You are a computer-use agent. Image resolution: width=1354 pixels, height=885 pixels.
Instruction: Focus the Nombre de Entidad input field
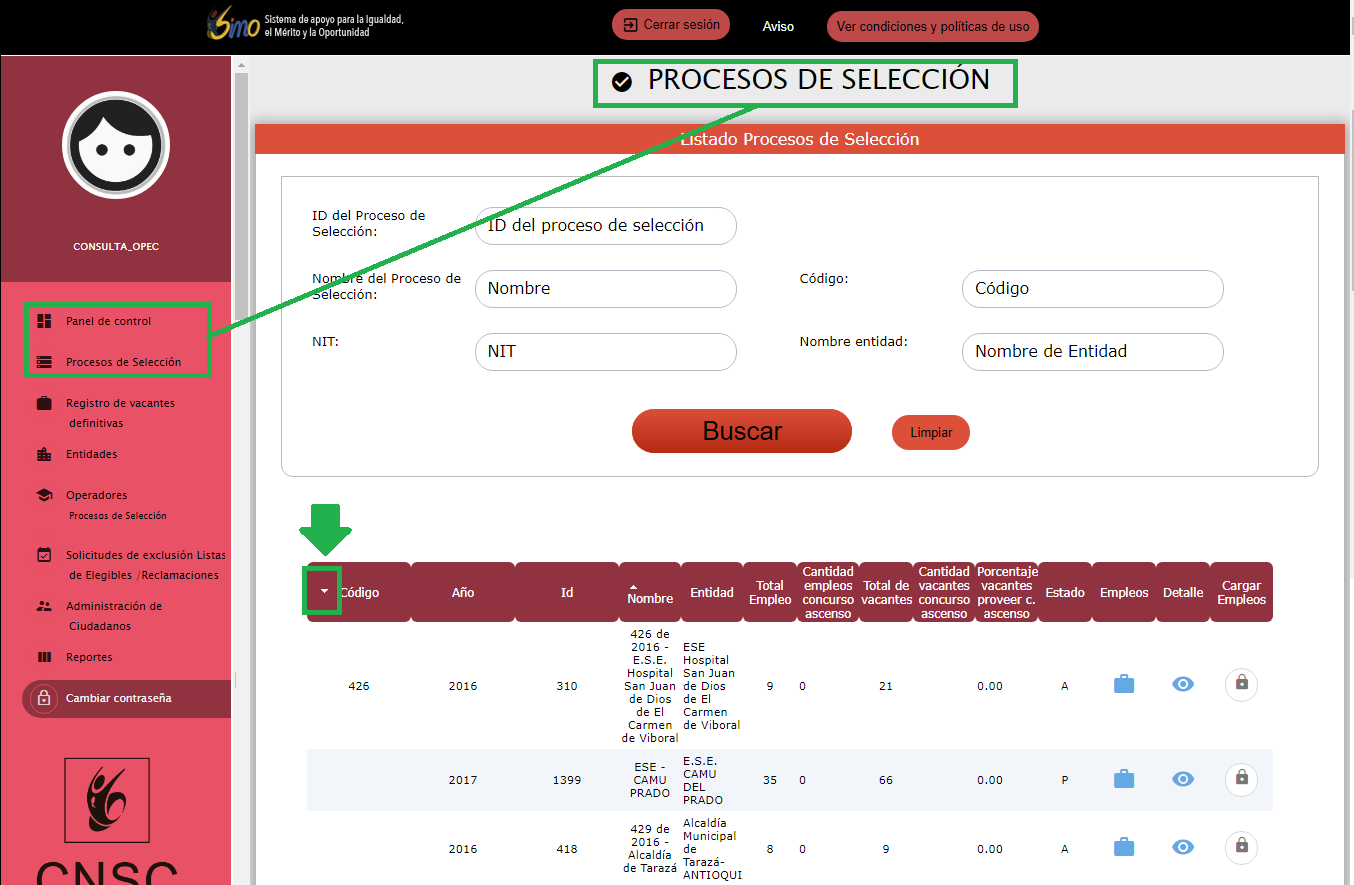coord(1092,352)
